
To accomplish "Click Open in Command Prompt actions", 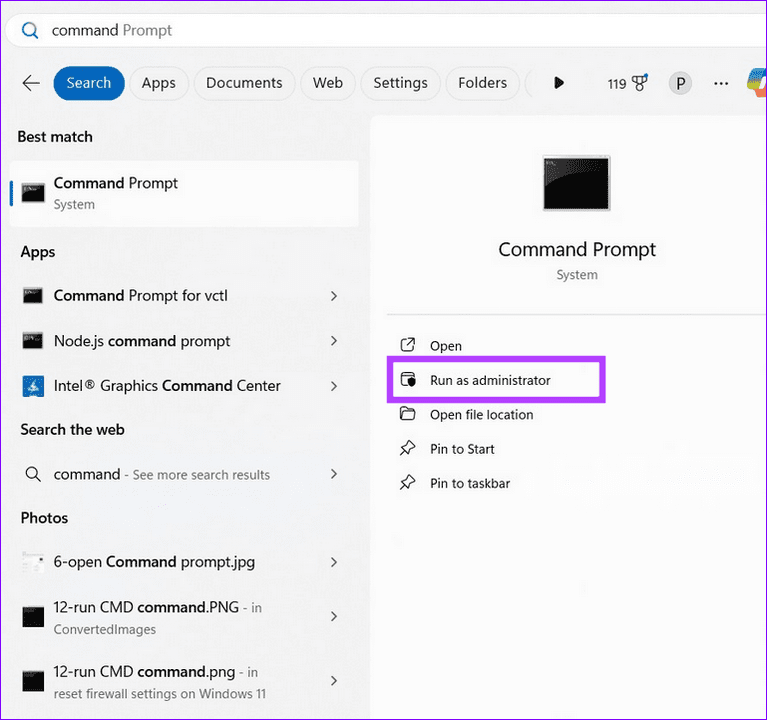I will coord(446,346).
